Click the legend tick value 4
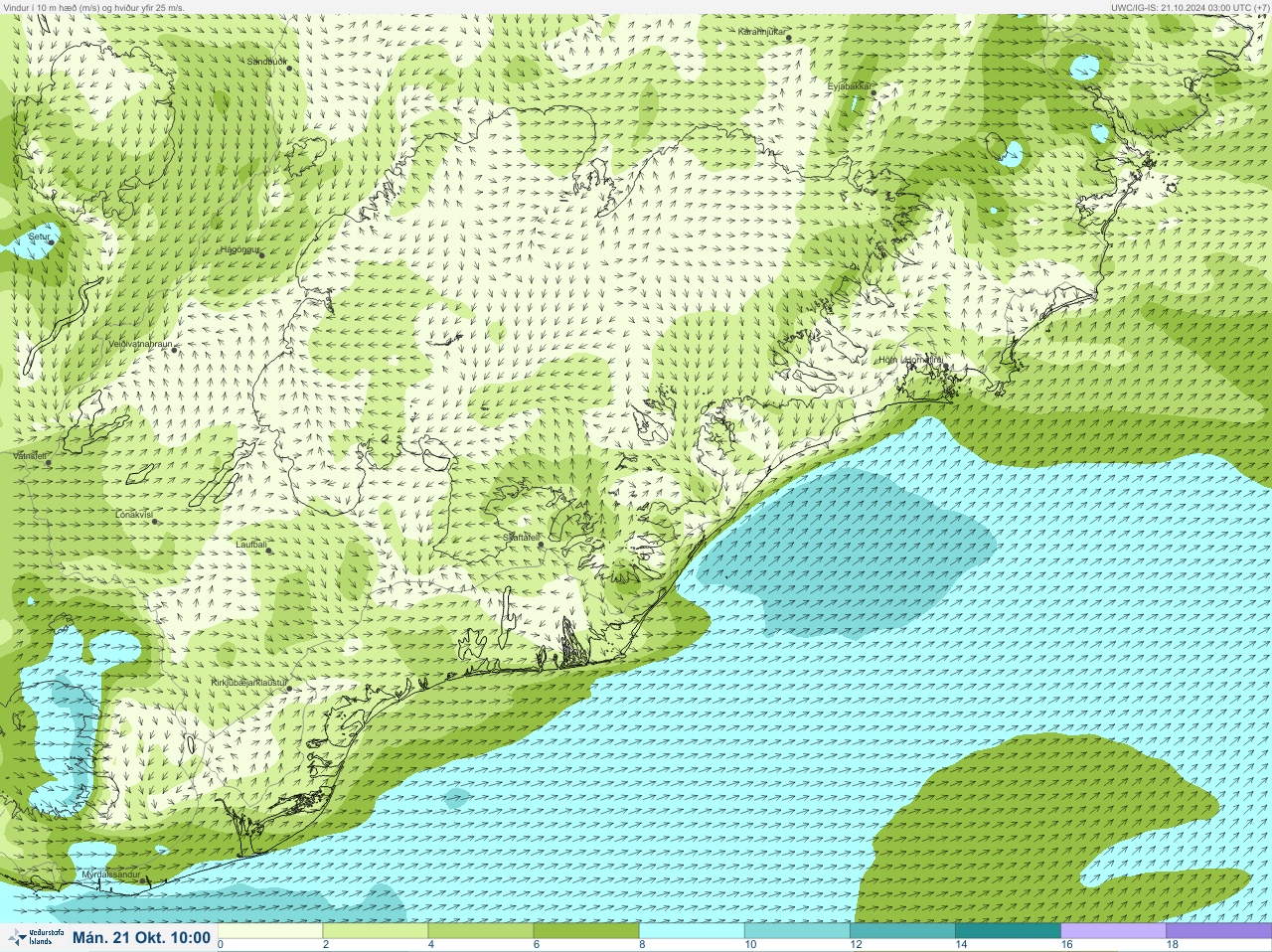The height and width of the screenshot is (952, 1272). pos(430,945)
